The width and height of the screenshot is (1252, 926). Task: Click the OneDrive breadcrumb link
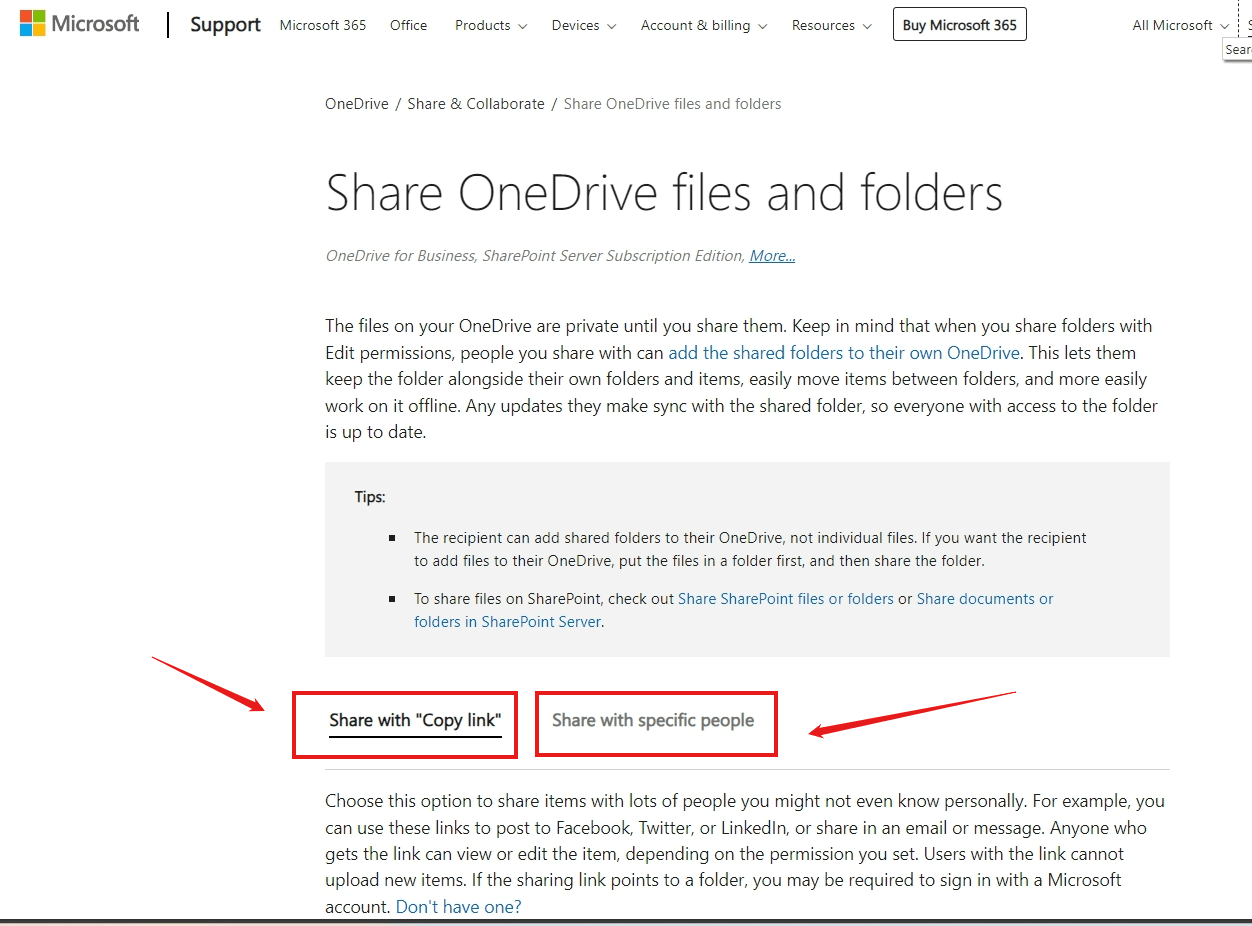coord(356,103)
